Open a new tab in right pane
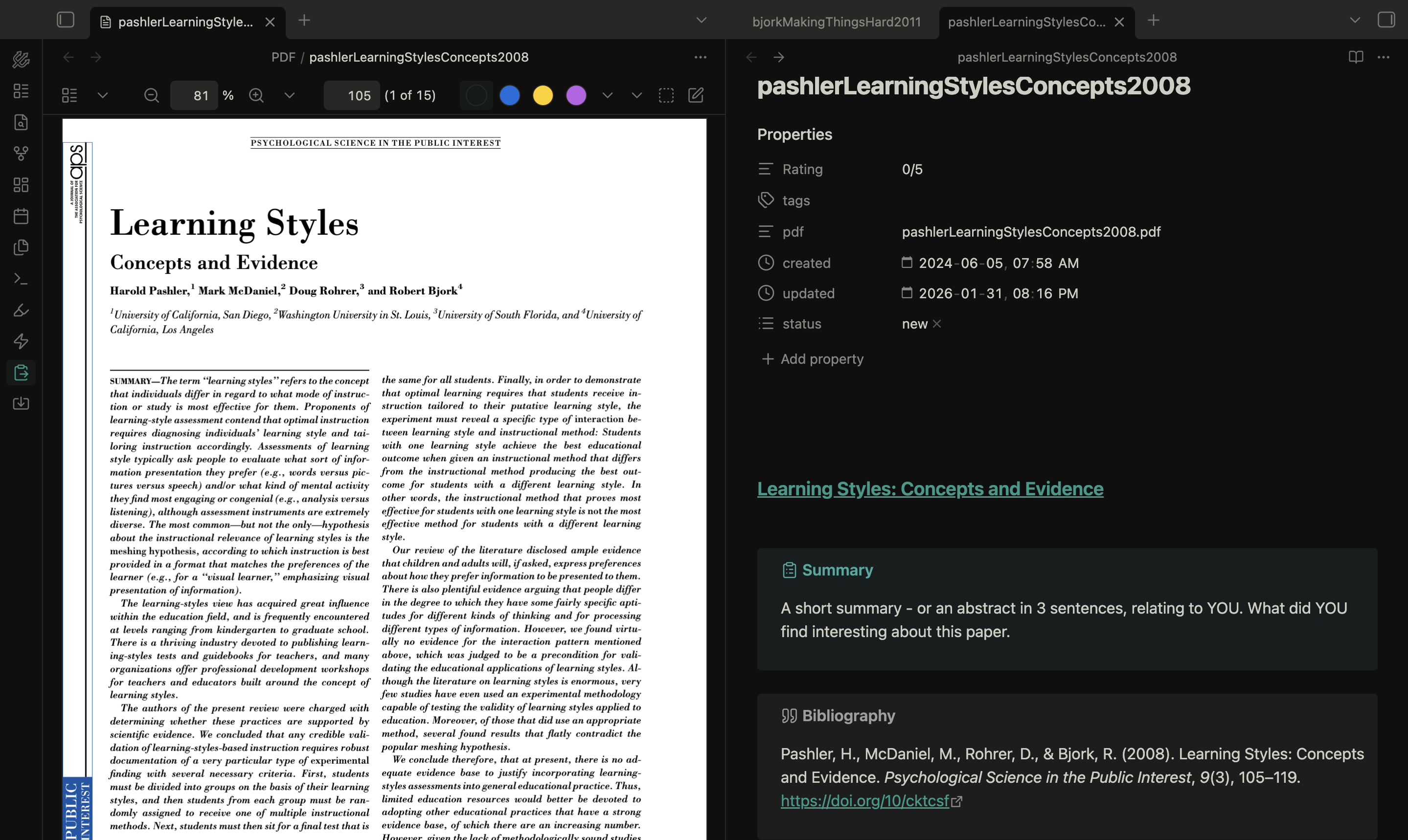 click(x=1153, y=21)
